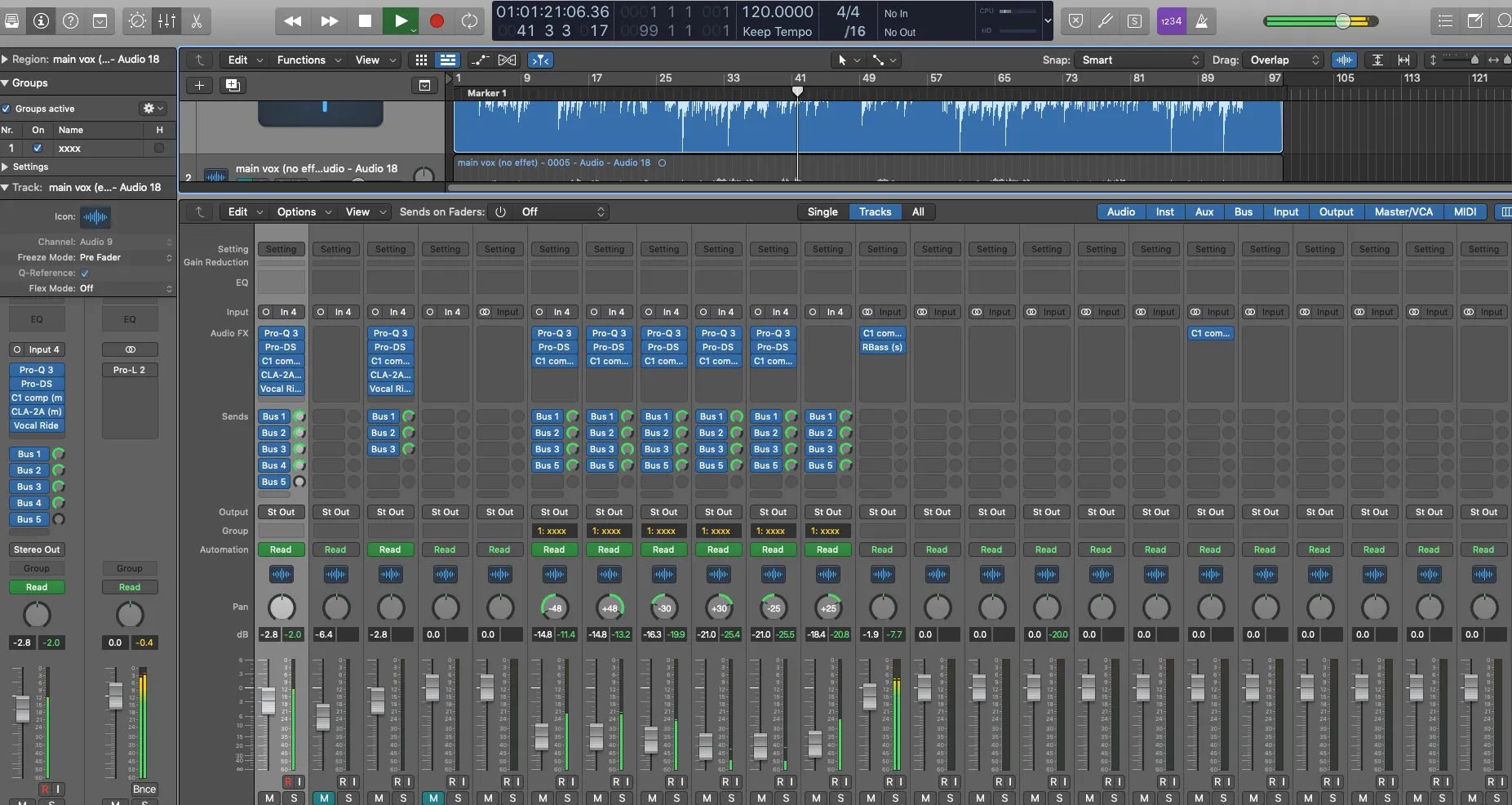Click the Quick Help question mark icon
Viewport: 1512px width, 805px height.
point(71,21)
